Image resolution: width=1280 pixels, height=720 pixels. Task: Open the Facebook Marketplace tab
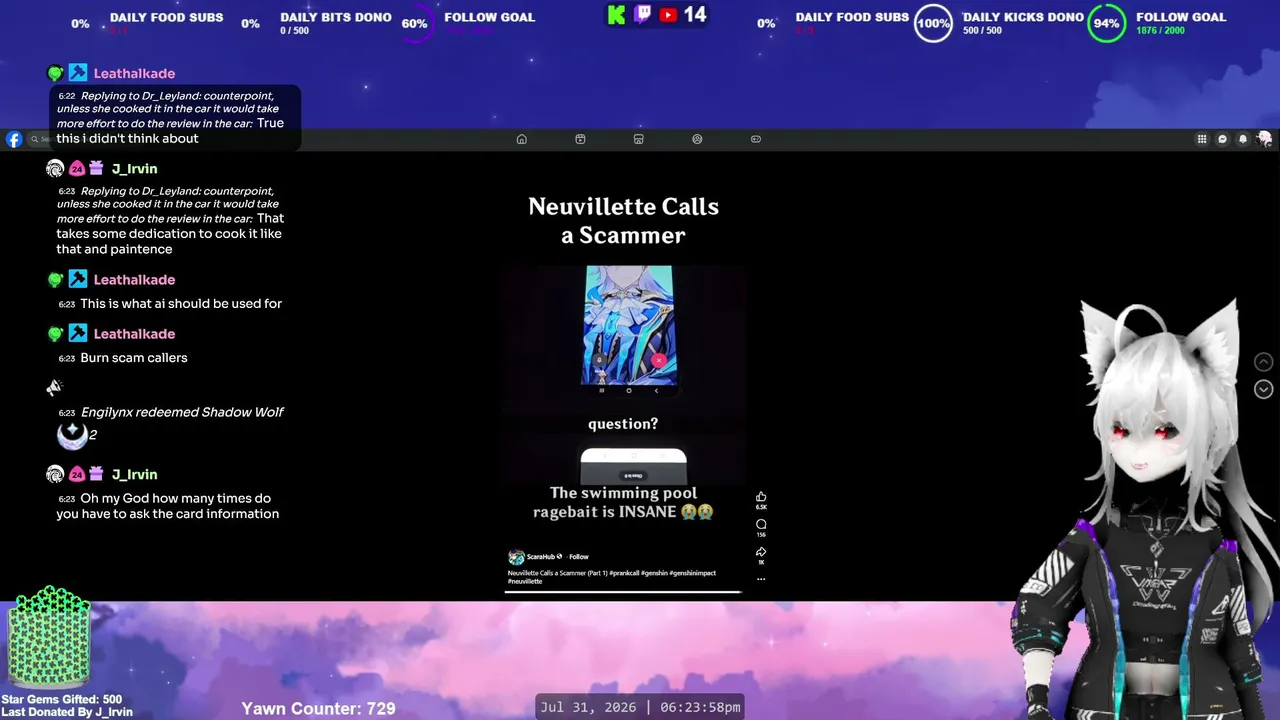click(x=639, y=139)
